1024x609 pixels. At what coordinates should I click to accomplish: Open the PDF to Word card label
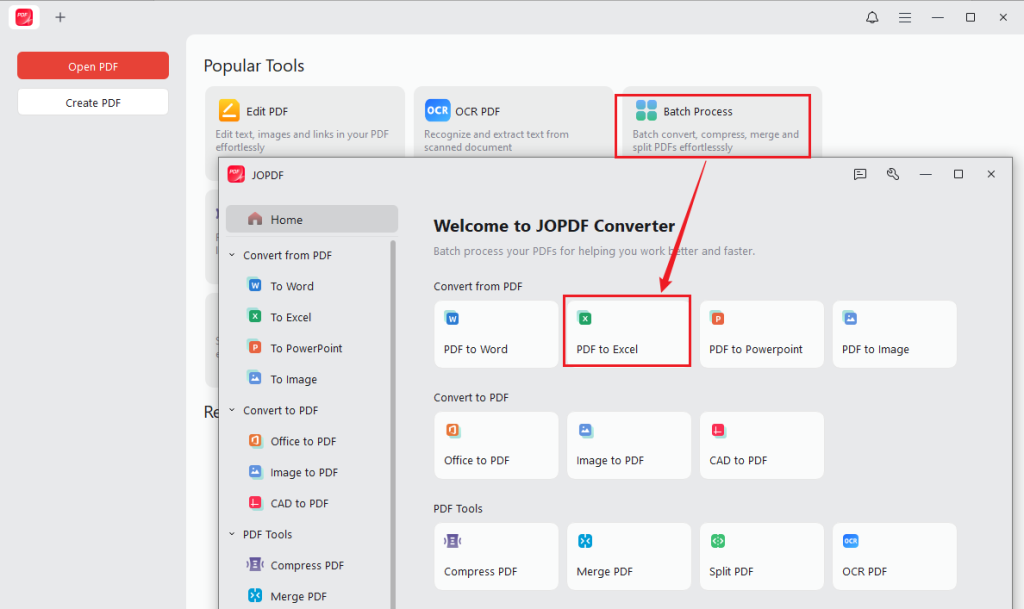click(x=475, y=349)
